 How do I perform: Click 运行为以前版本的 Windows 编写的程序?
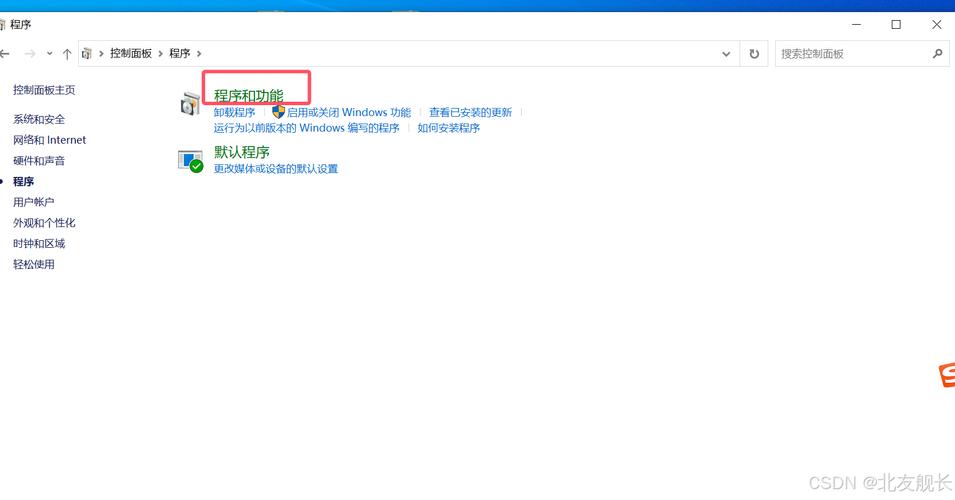pyautogui.click(x=306, y=128)
